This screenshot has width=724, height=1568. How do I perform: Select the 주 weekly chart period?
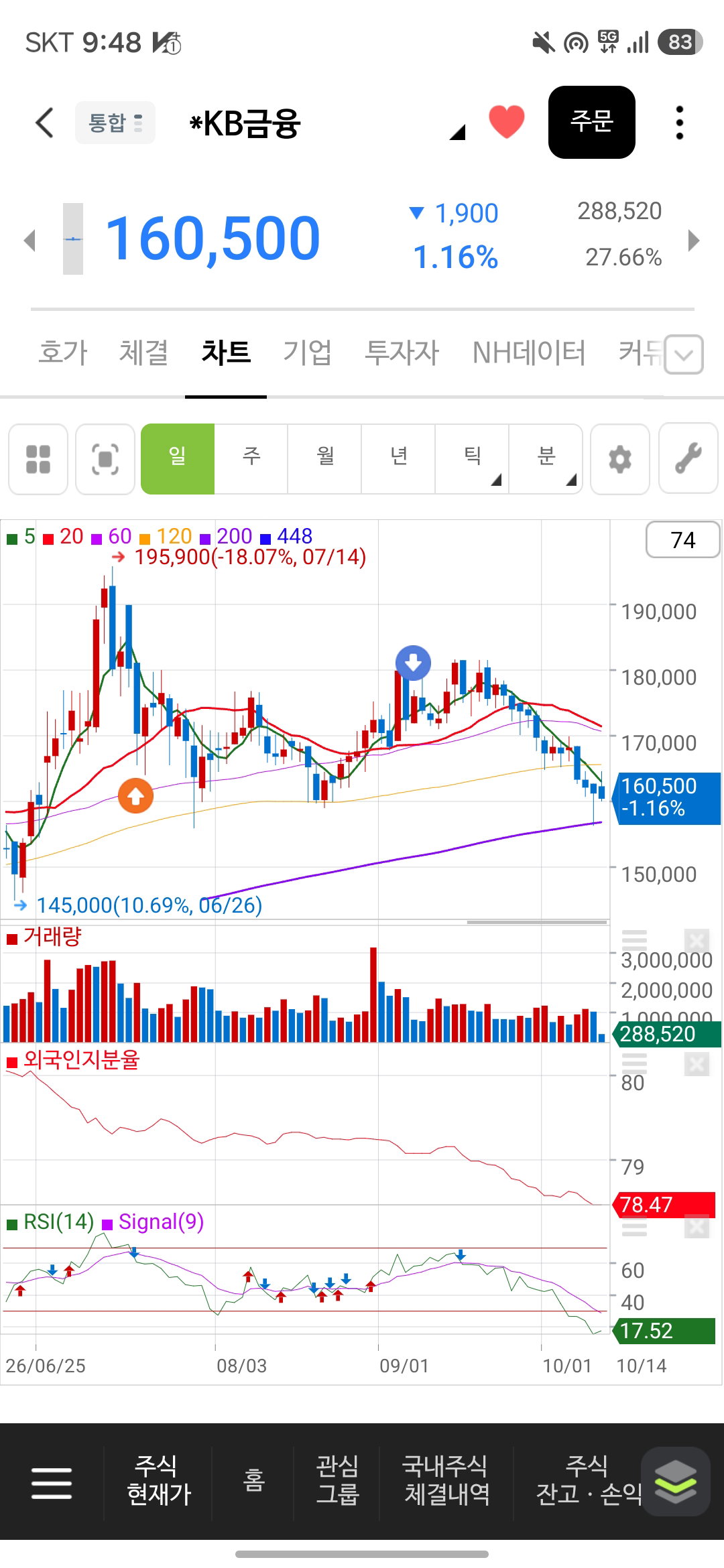pyautogui.click(x=251, y=459)
